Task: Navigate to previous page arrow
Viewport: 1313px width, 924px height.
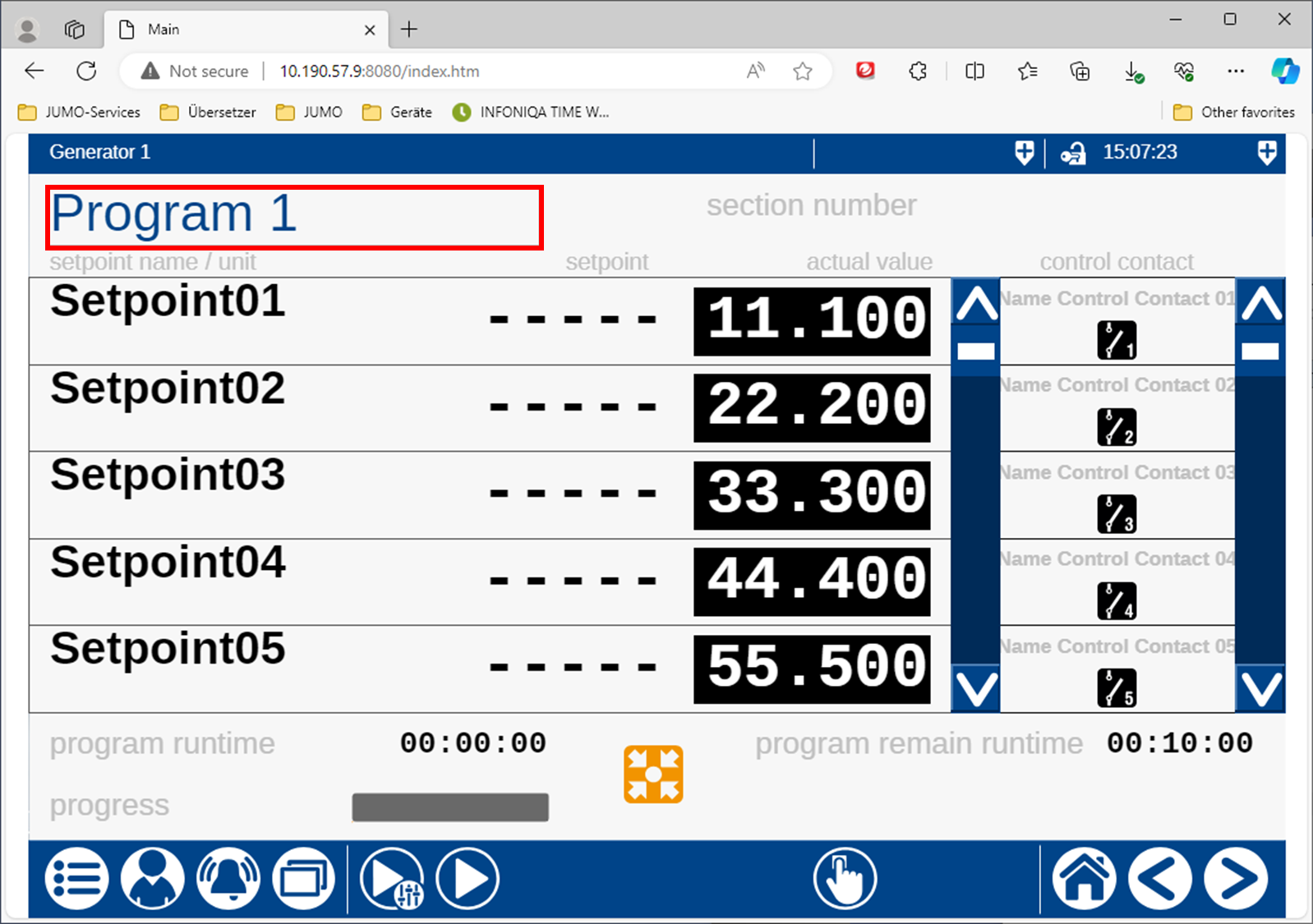Action: click(1160, 879)
